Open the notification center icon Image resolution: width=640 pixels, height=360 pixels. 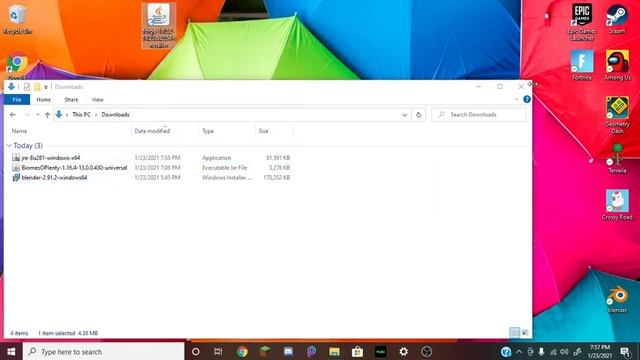(625, 351)
